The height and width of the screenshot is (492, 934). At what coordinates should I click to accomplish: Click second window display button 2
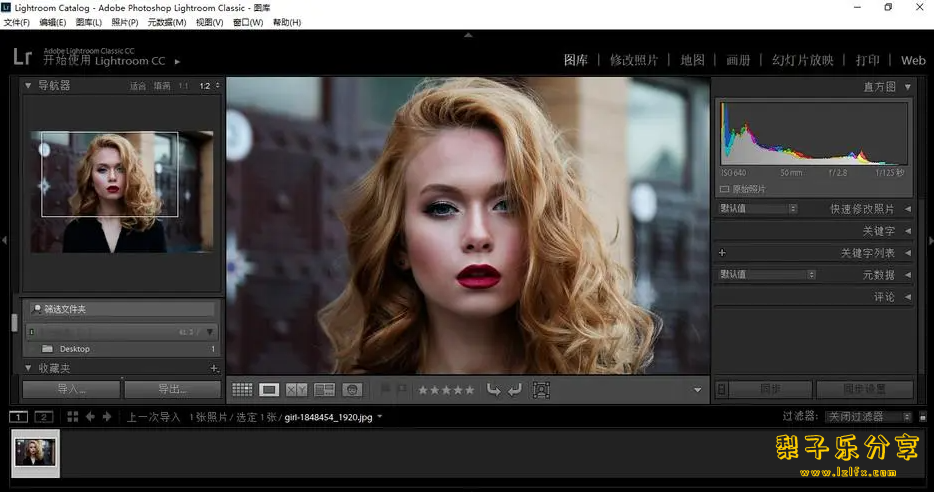(x=43, y=417)
